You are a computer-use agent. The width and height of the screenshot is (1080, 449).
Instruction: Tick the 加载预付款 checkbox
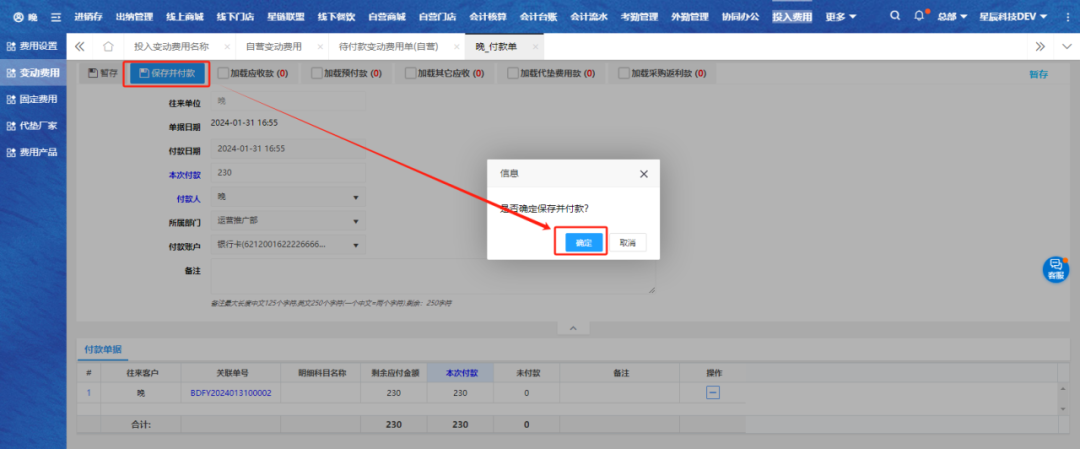coord(317,73)
